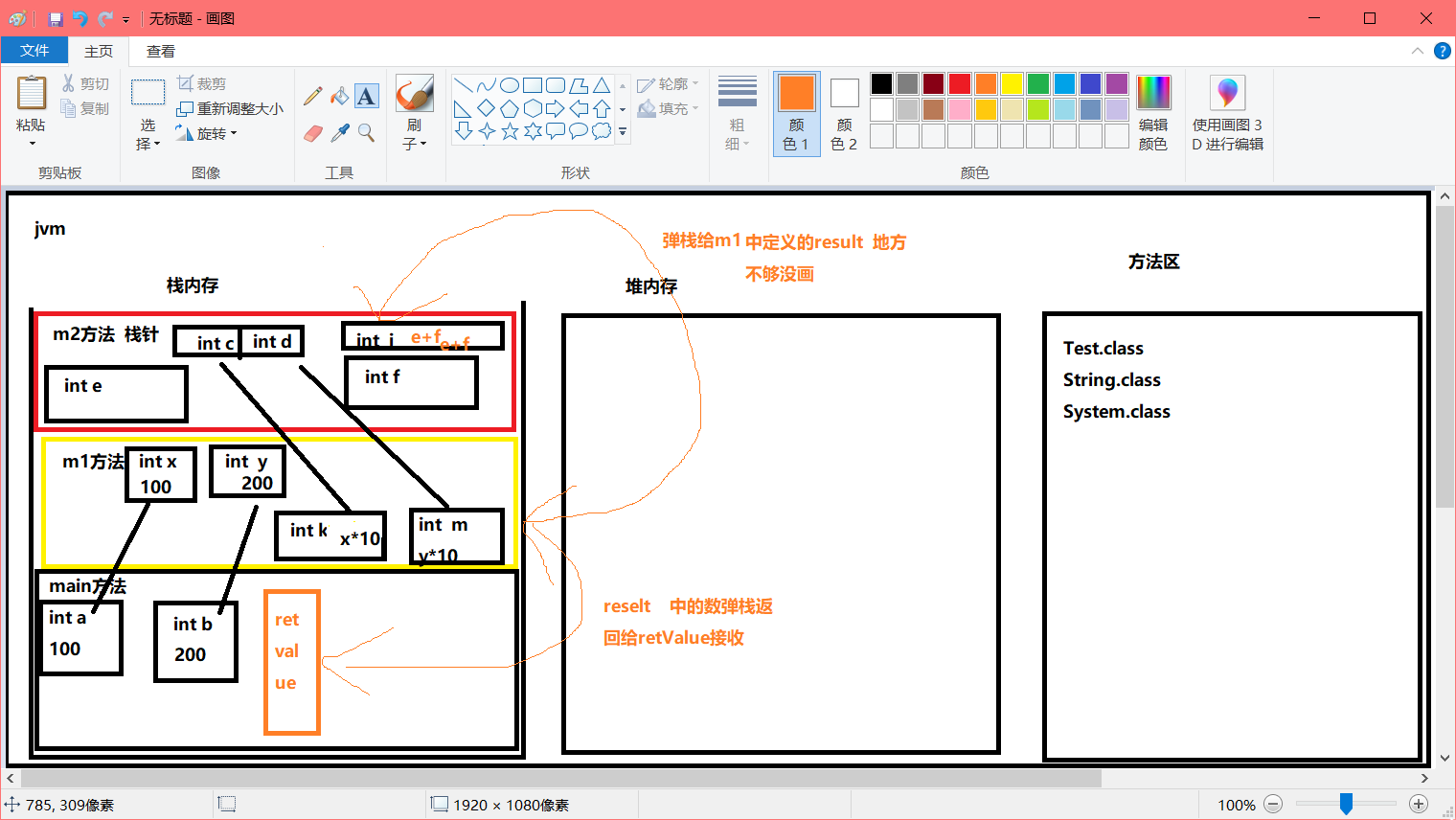Choose the Rectangle shape
The image size is (1456, 820).
[x=533, y=85]
